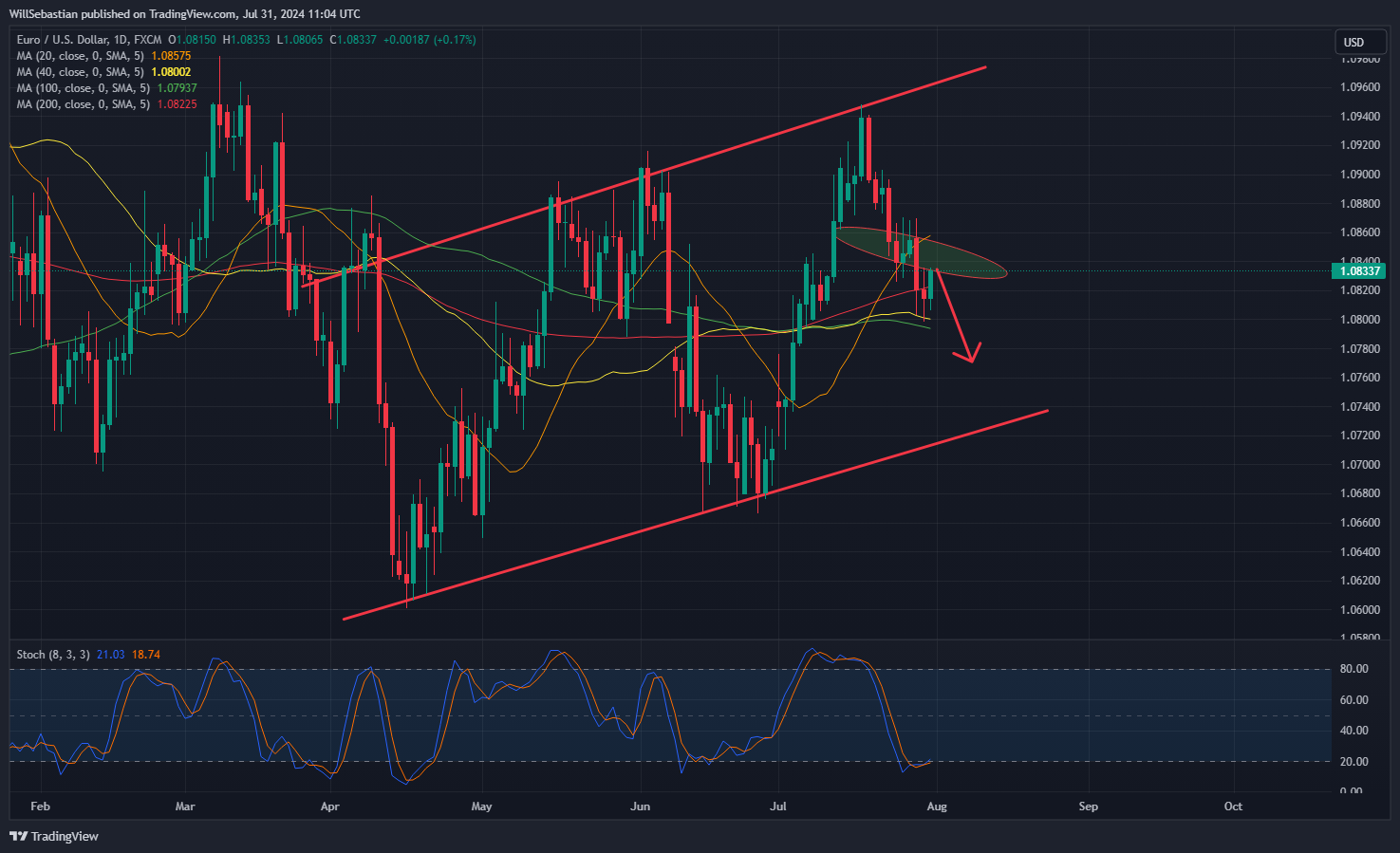Screen dimensions: 1400x853
Task: Click the Feb label on time axis
Action: pos(40,807)
